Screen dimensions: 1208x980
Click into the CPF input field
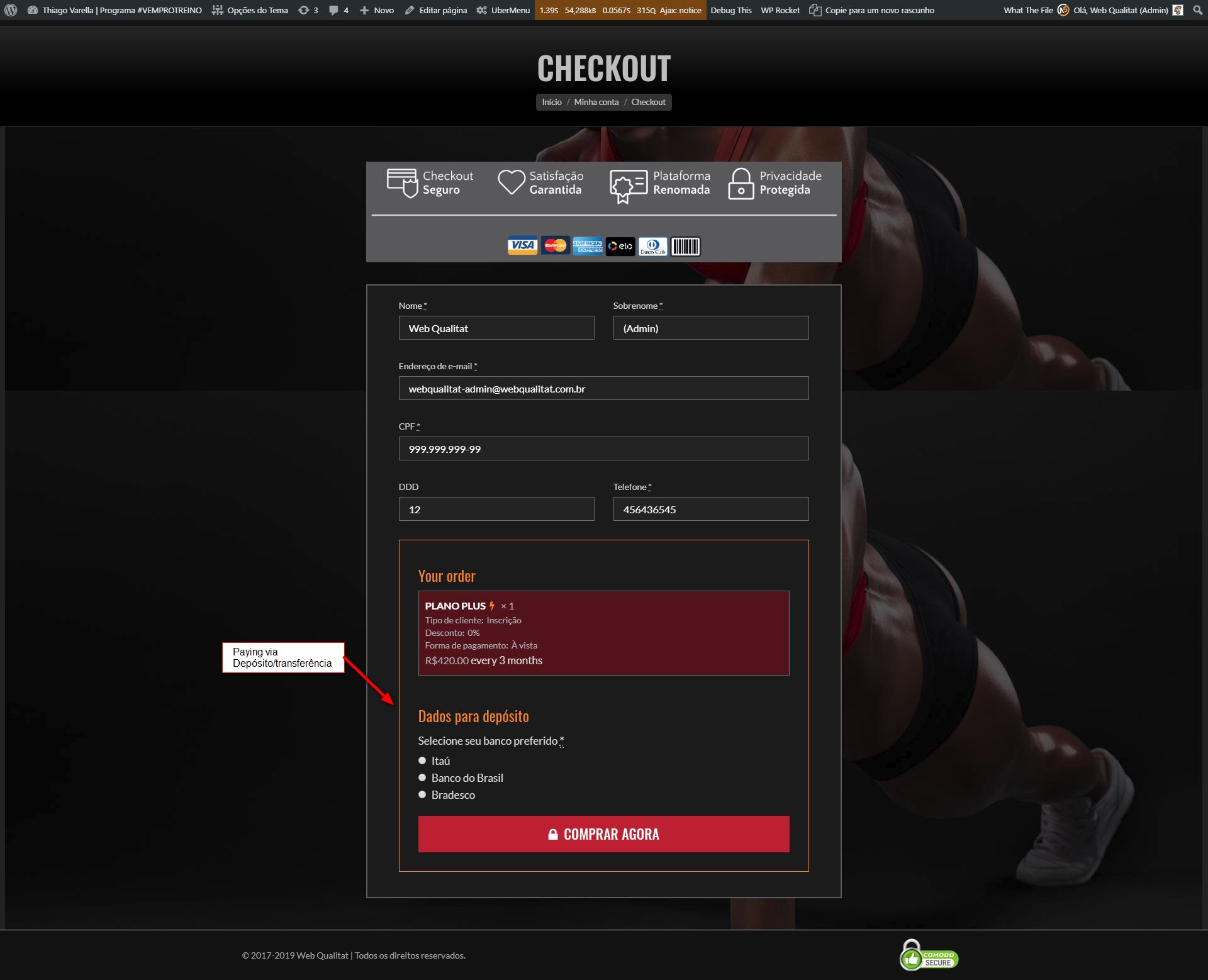[x=603, y=448]
